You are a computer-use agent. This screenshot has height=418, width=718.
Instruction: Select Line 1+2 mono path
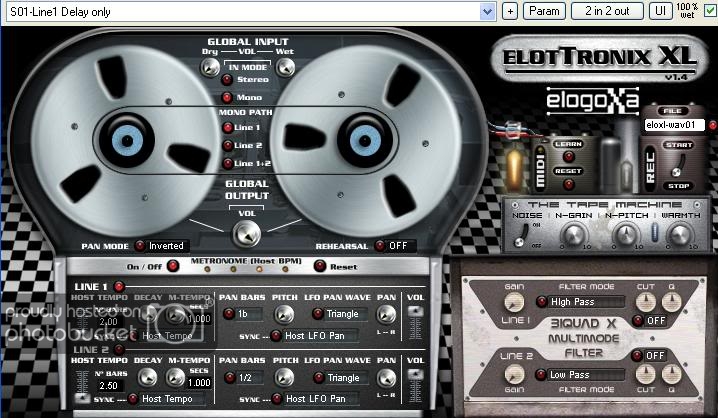227,163
